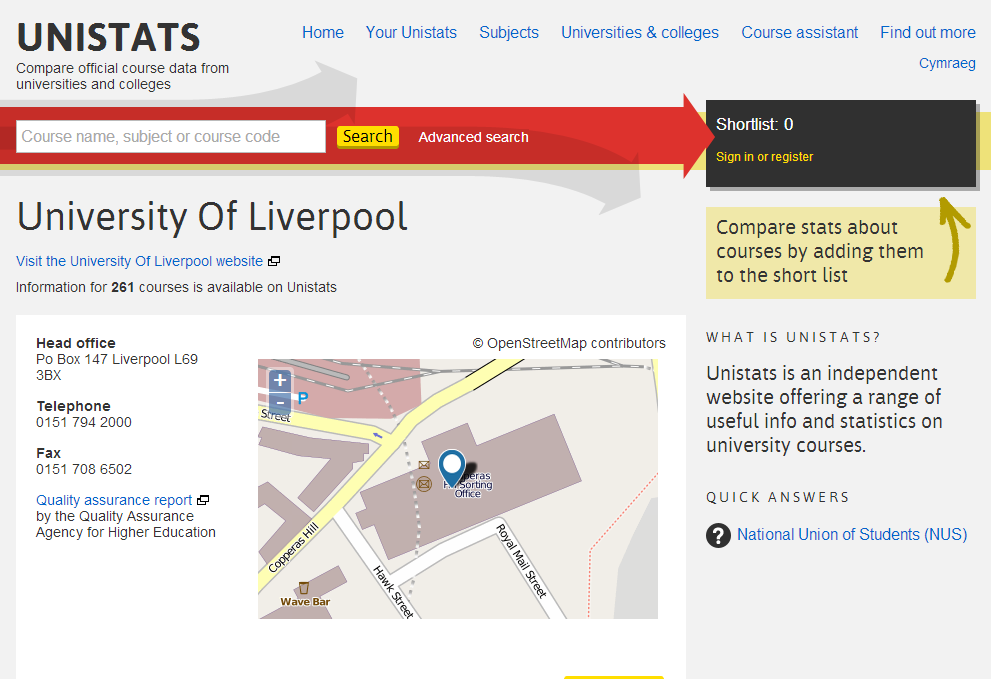Screen dimensions: 991x679
Task: Switch language to Cymraeg
Action: 947,63
